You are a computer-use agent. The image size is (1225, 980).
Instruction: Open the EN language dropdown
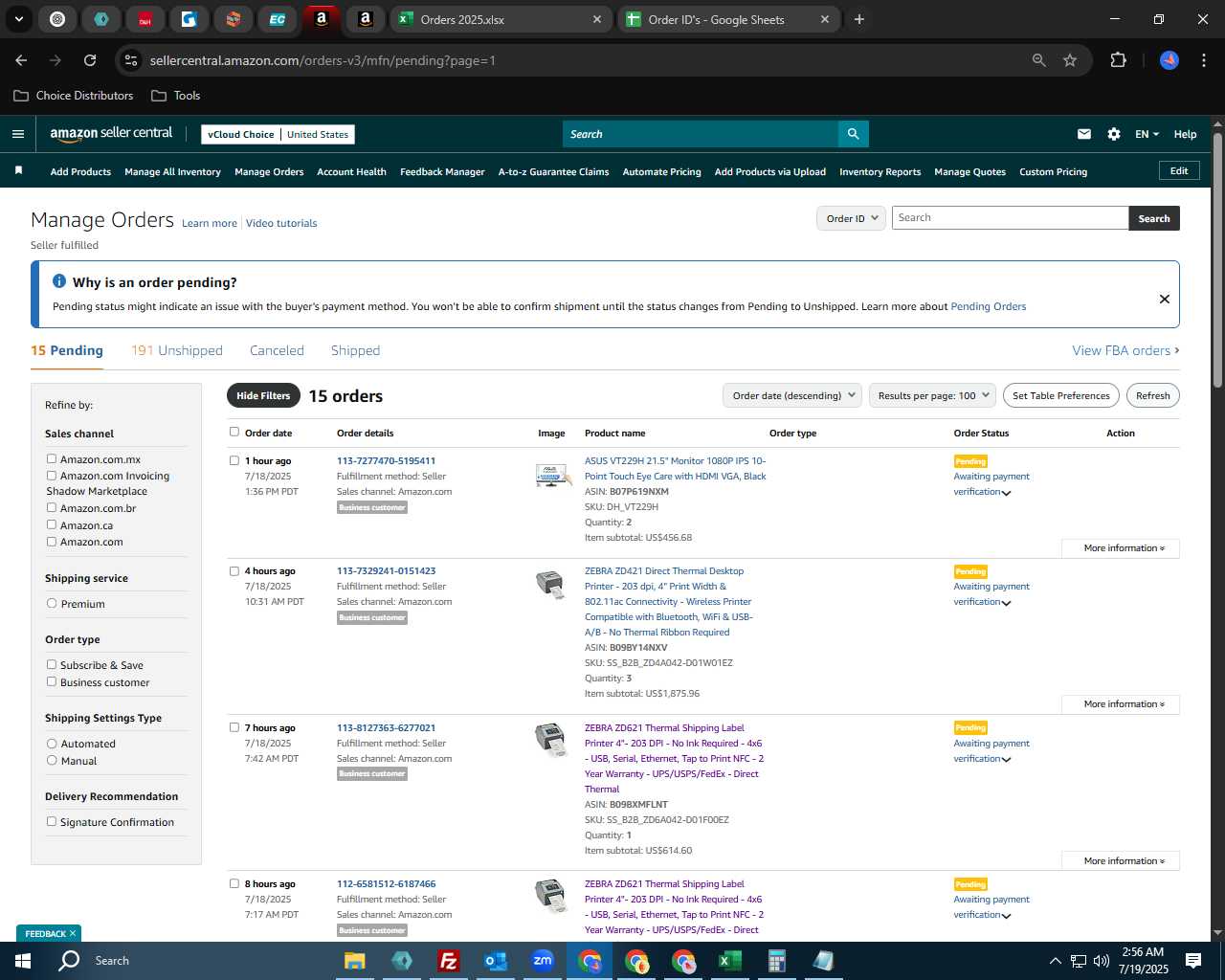click(x=1147, y=134)
